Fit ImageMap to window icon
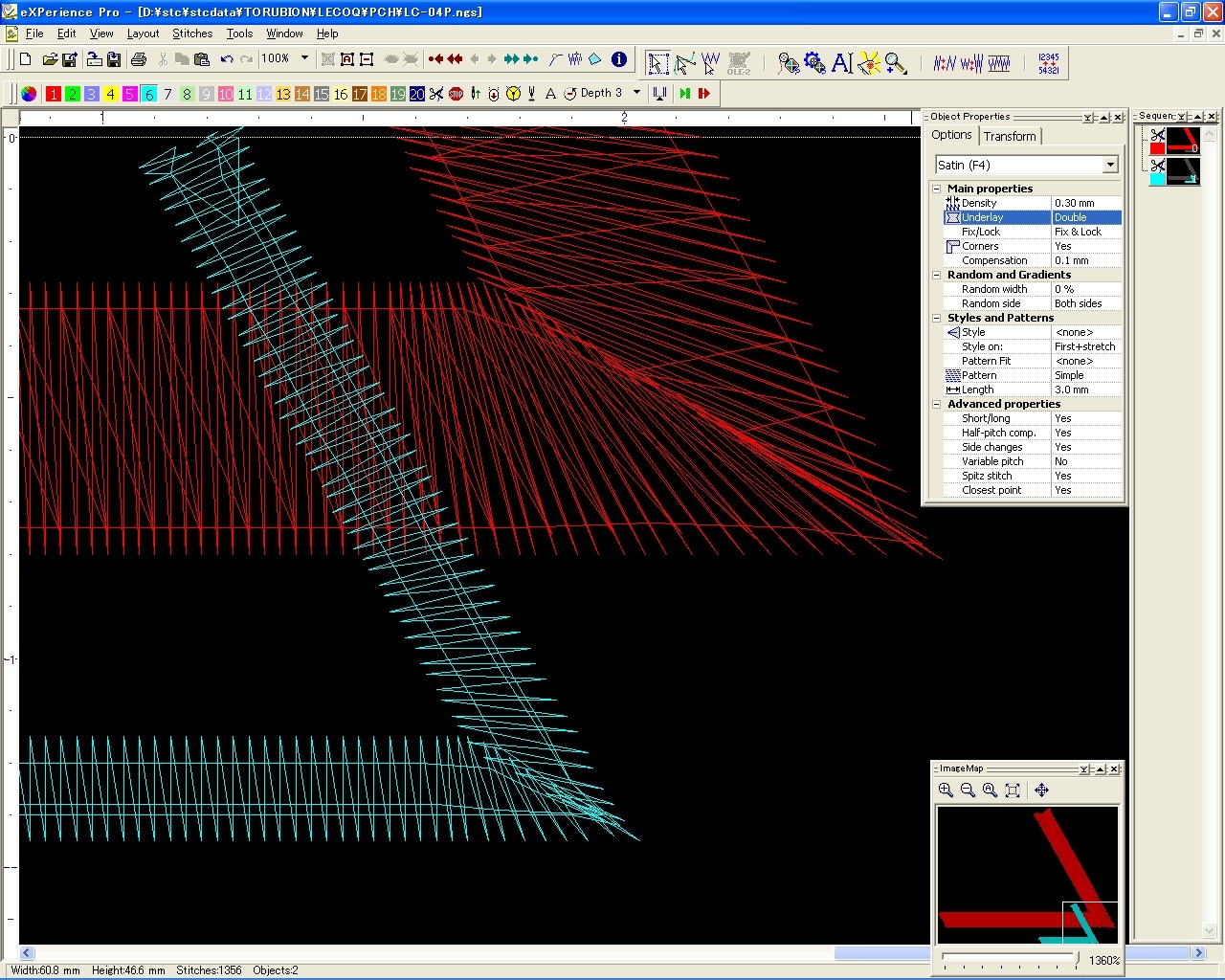 1013,790
